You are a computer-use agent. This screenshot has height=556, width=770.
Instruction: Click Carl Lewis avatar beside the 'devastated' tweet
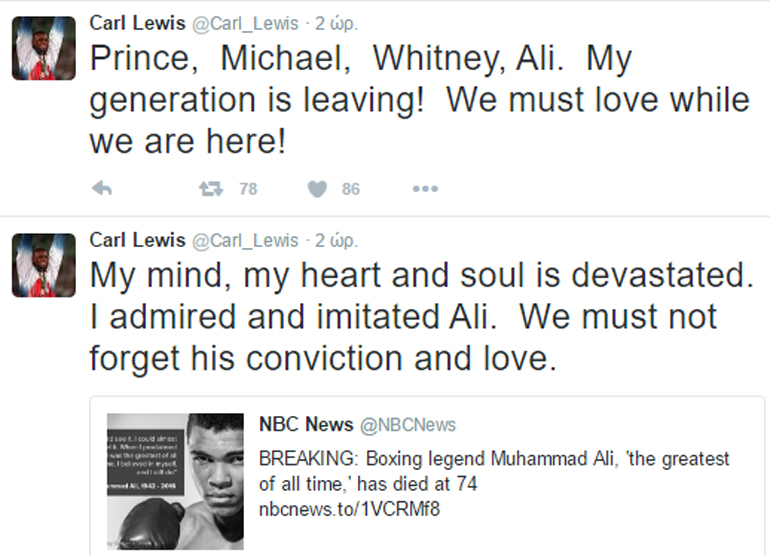[x=43, y=265]
